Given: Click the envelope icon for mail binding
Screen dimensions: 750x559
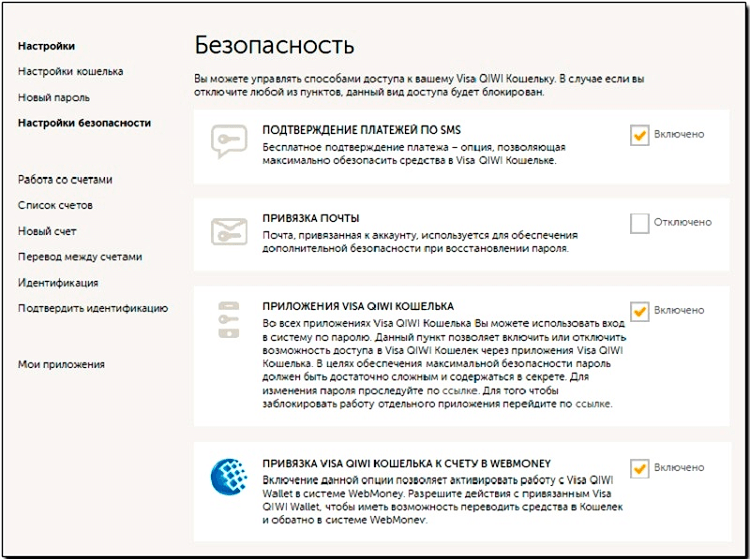Looking at the screenshot, I should (229, 231).
